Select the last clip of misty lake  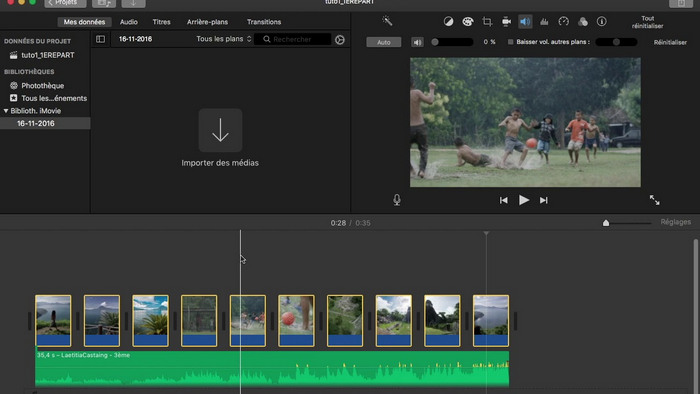tap(491, 320)
